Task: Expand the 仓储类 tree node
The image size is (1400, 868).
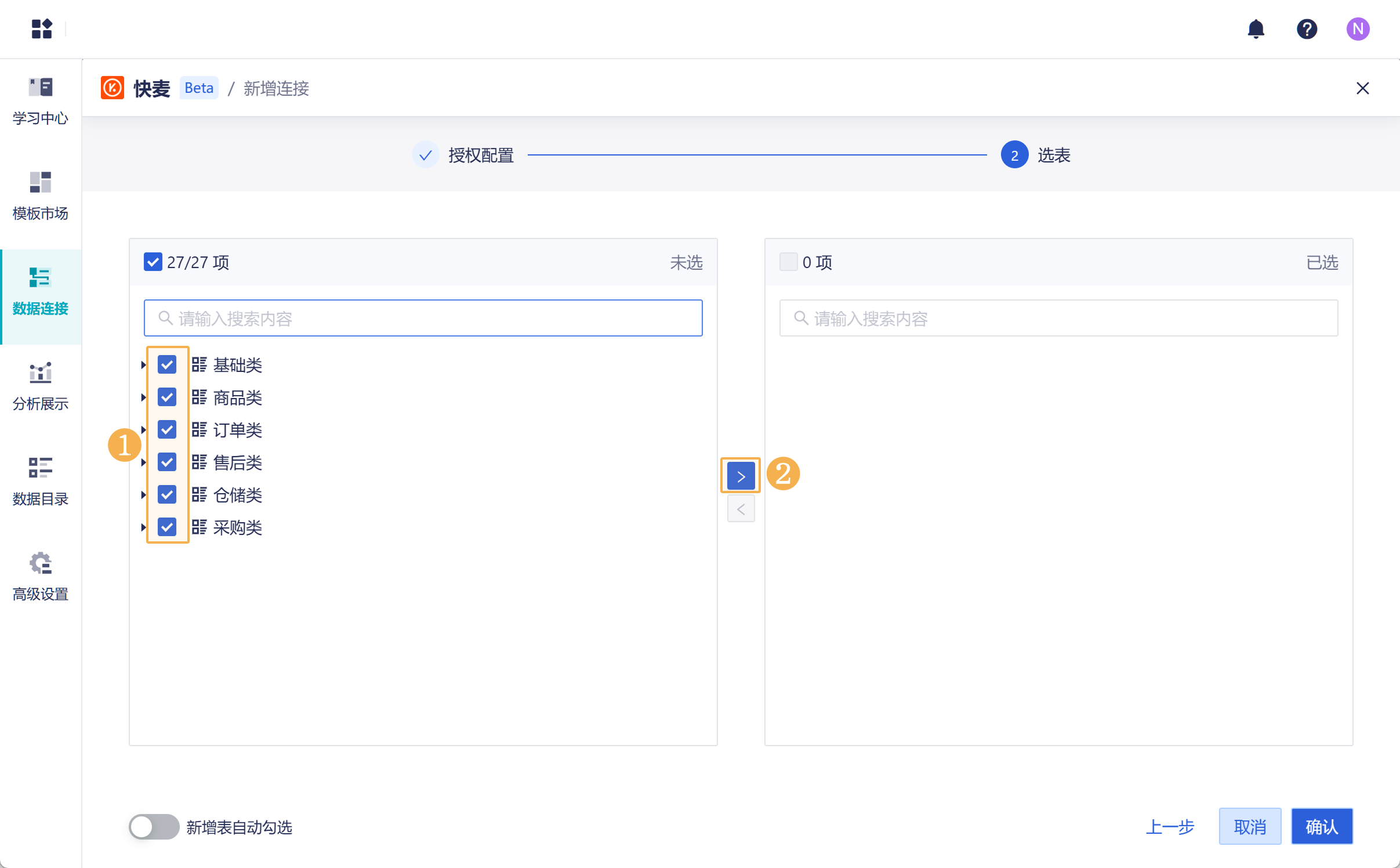Action: (x=143, y=495)
